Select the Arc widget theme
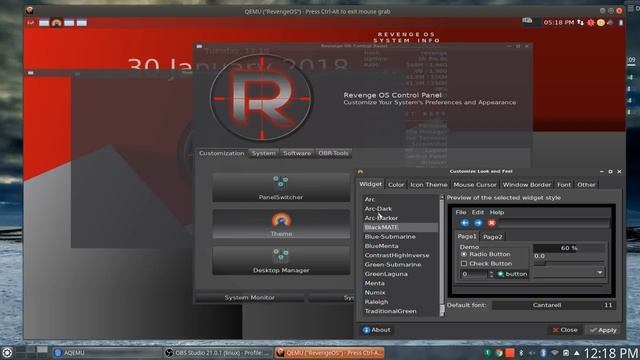 point(400,199)
